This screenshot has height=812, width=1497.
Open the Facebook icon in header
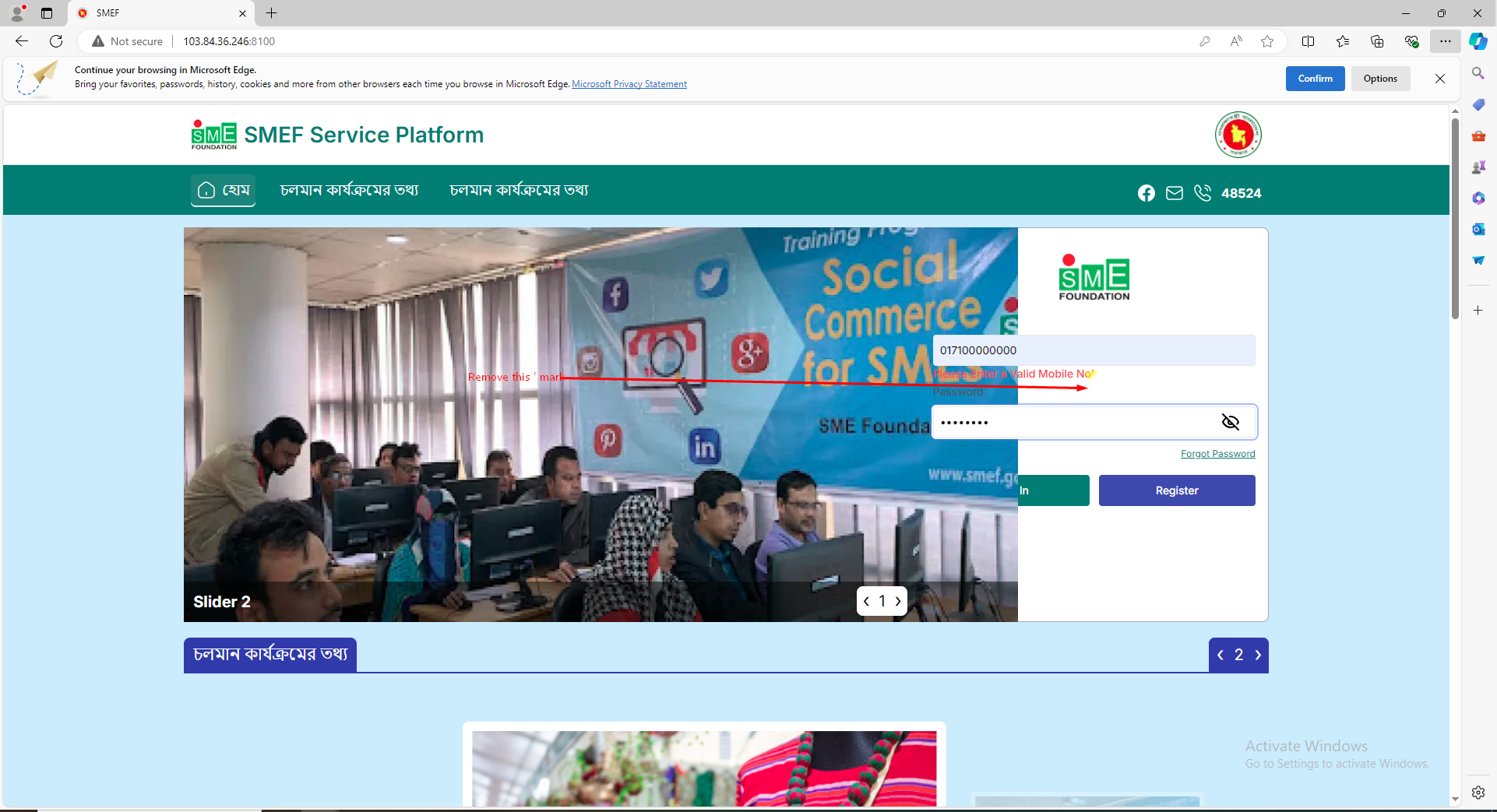click(x=1146, y=193)
